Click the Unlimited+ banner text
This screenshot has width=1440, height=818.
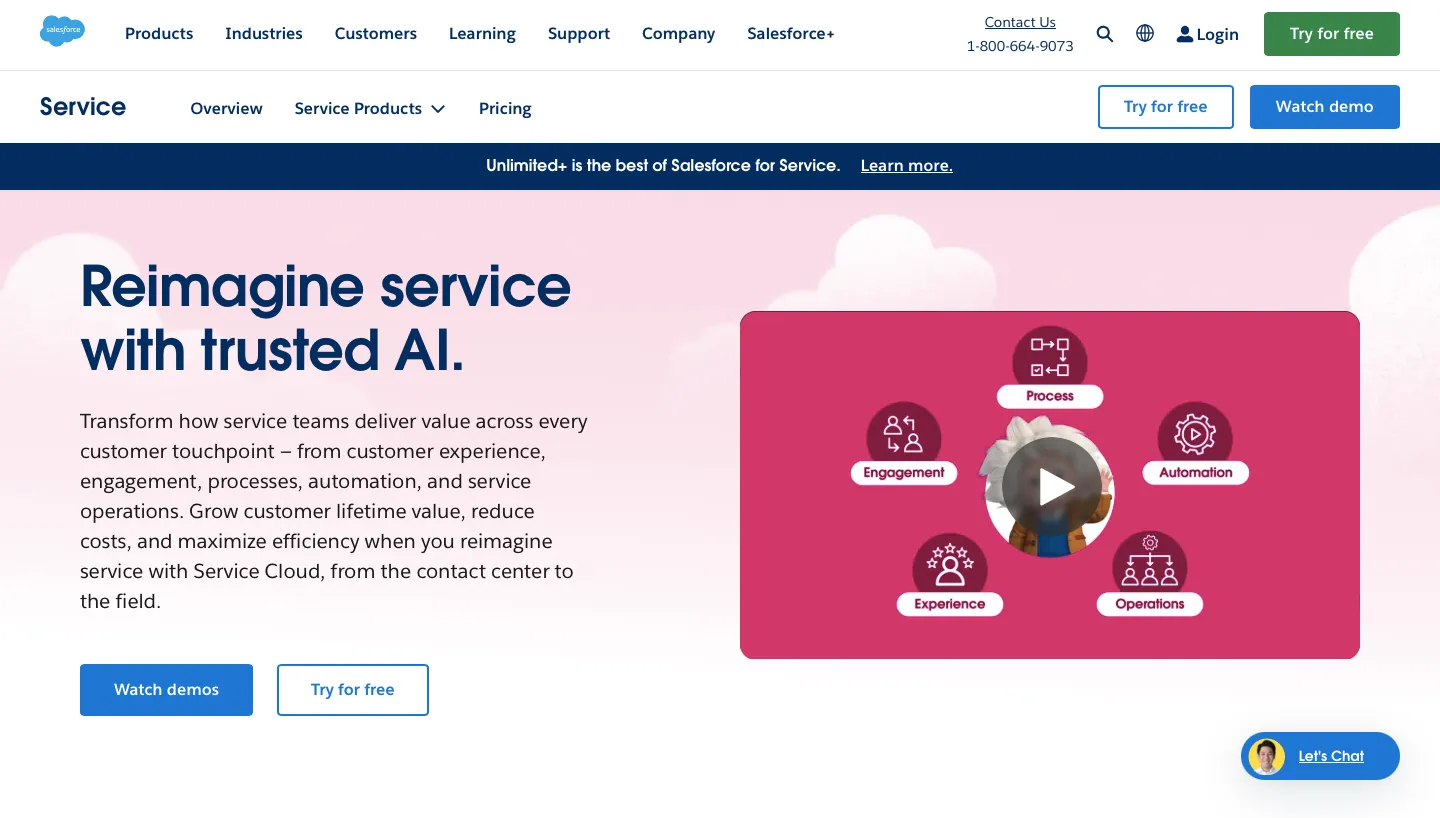pos(663,166)
